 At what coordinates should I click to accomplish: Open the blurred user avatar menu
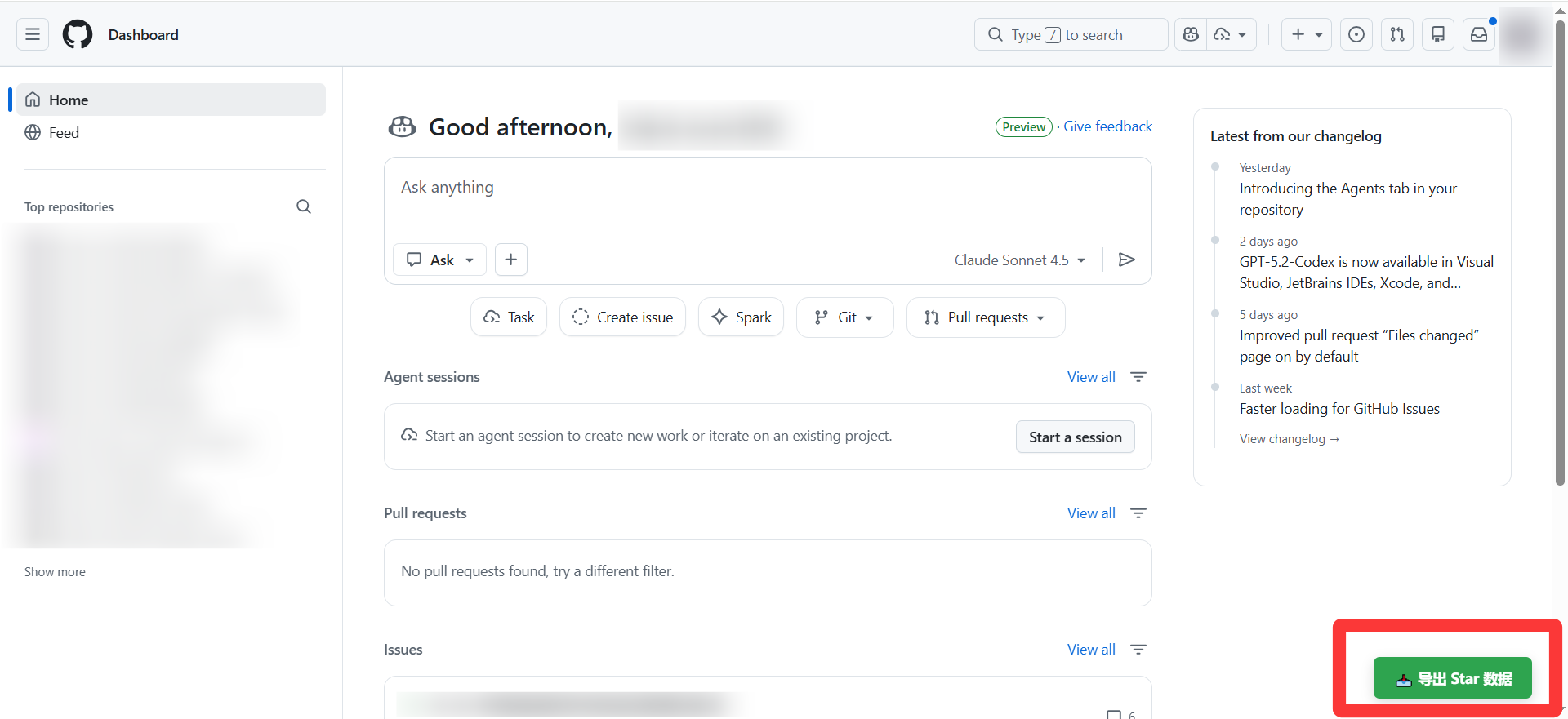(x=1523, y=34)
